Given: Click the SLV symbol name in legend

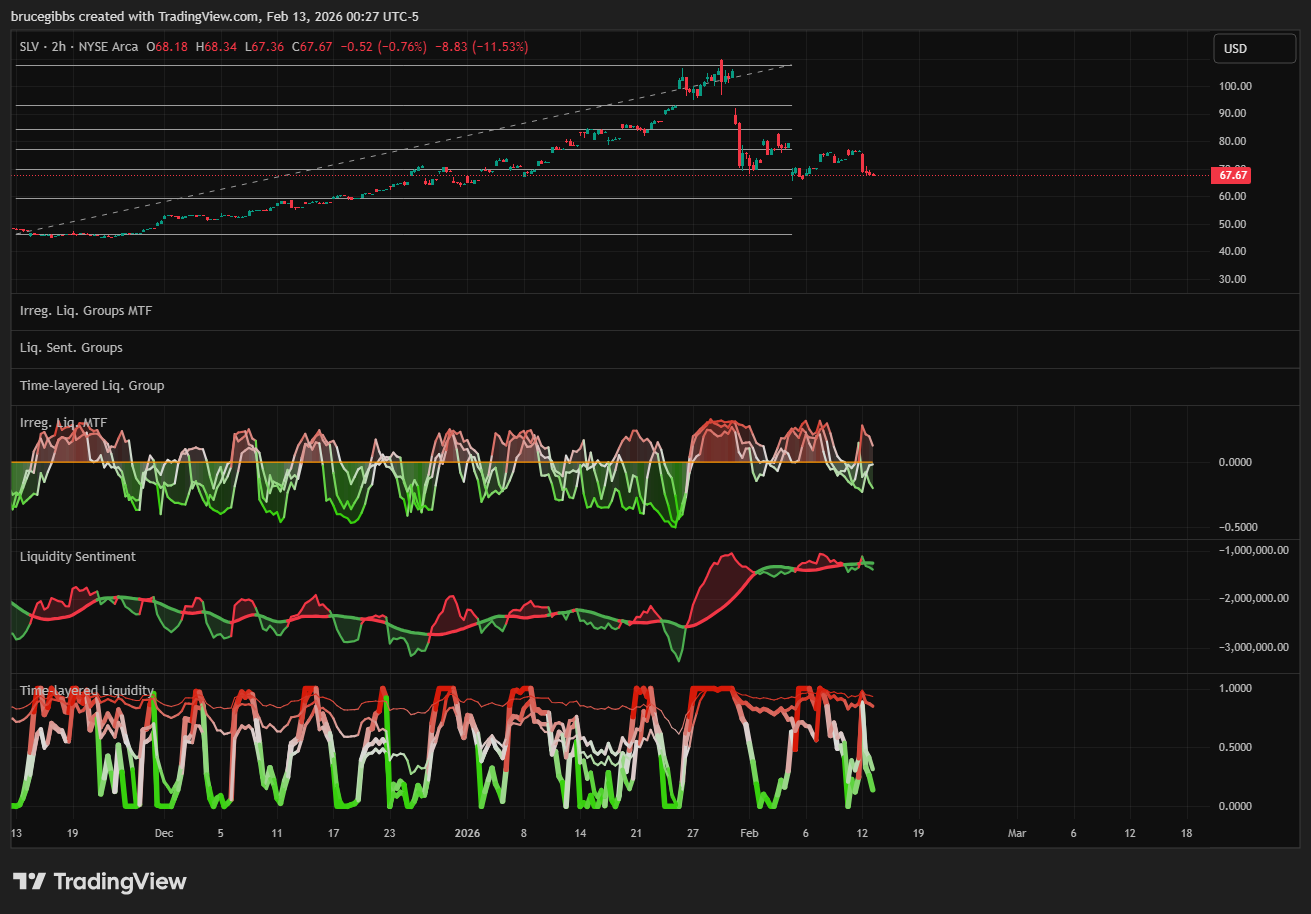Looking at the screenshot, I should pos(32,47).
